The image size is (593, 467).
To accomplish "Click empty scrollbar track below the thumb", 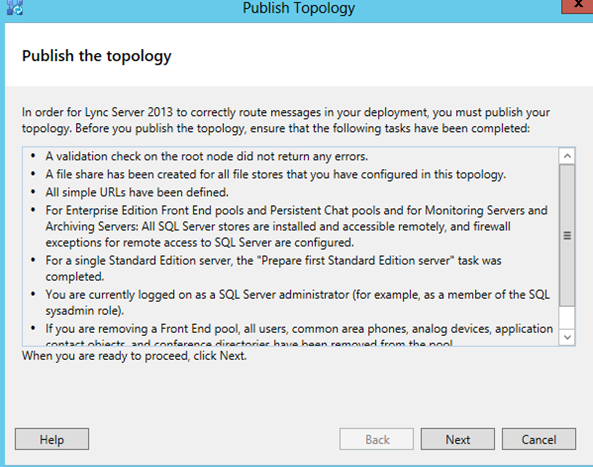I will [567, 317].
